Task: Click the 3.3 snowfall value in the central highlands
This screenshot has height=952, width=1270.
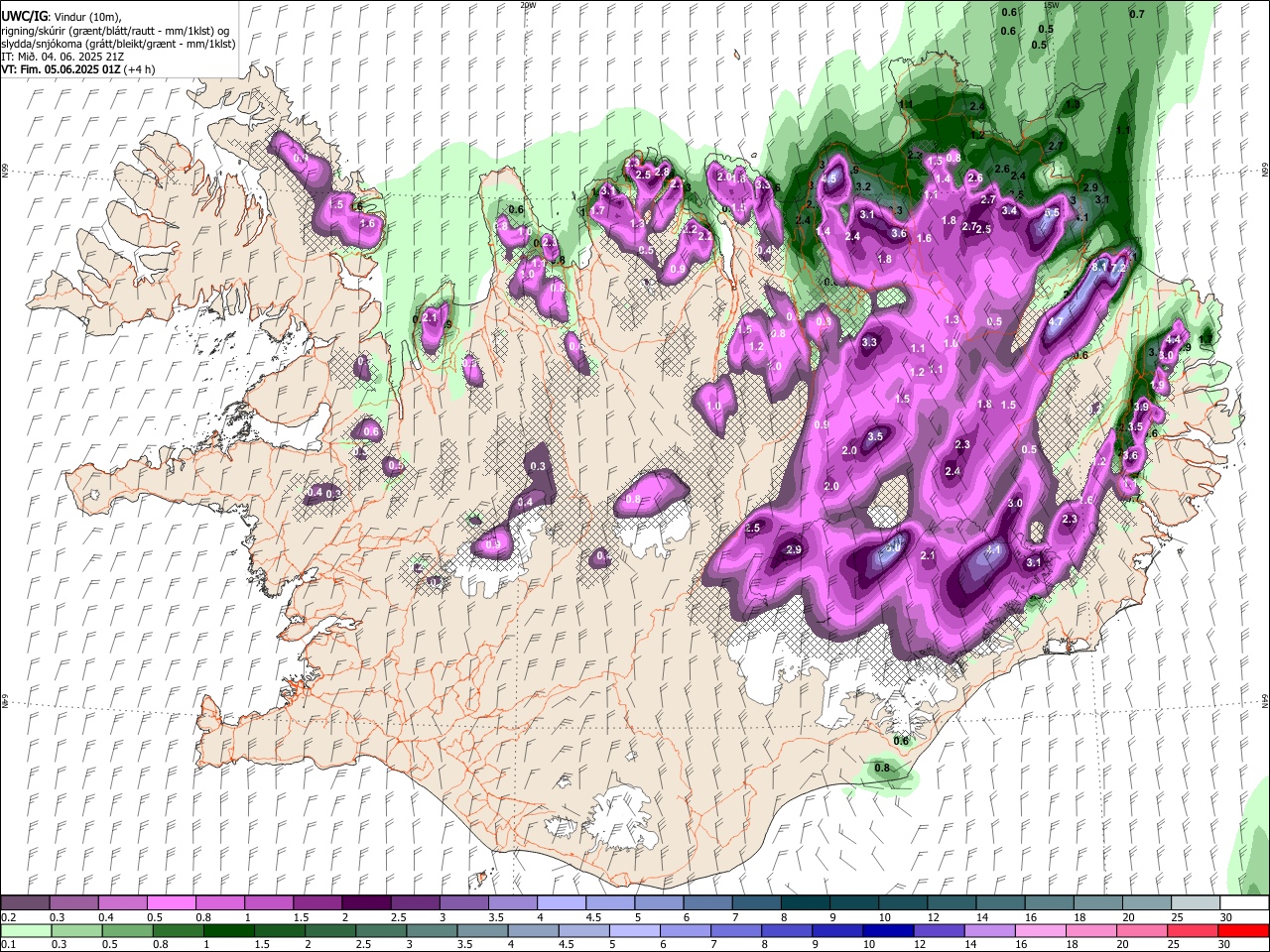Action: tap(870, 342)
